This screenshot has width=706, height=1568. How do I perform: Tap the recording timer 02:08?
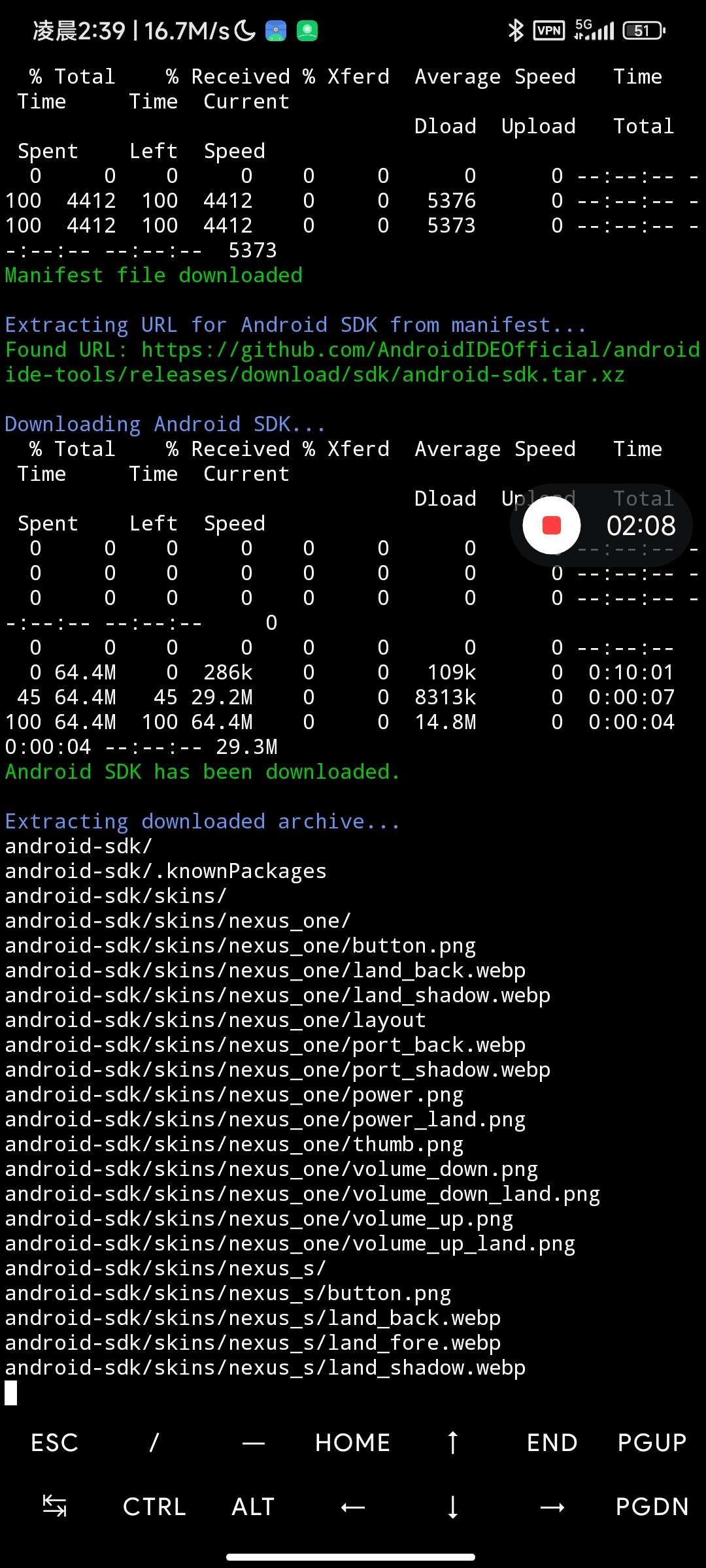pos(641,526)
